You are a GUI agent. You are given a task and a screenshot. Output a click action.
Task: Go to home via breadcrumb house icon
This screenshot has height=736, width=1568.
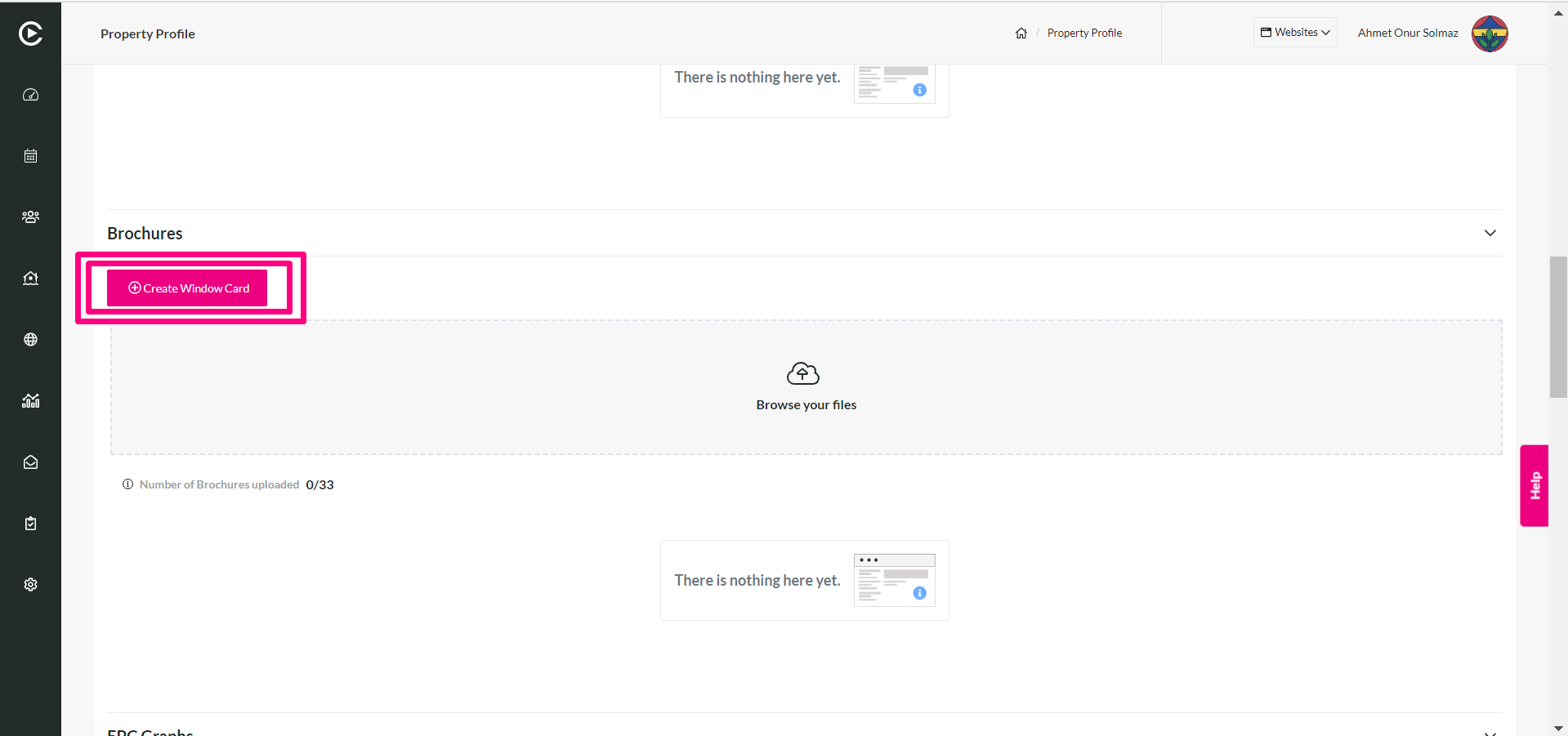pyautogui.click(x=1021, y=33)
